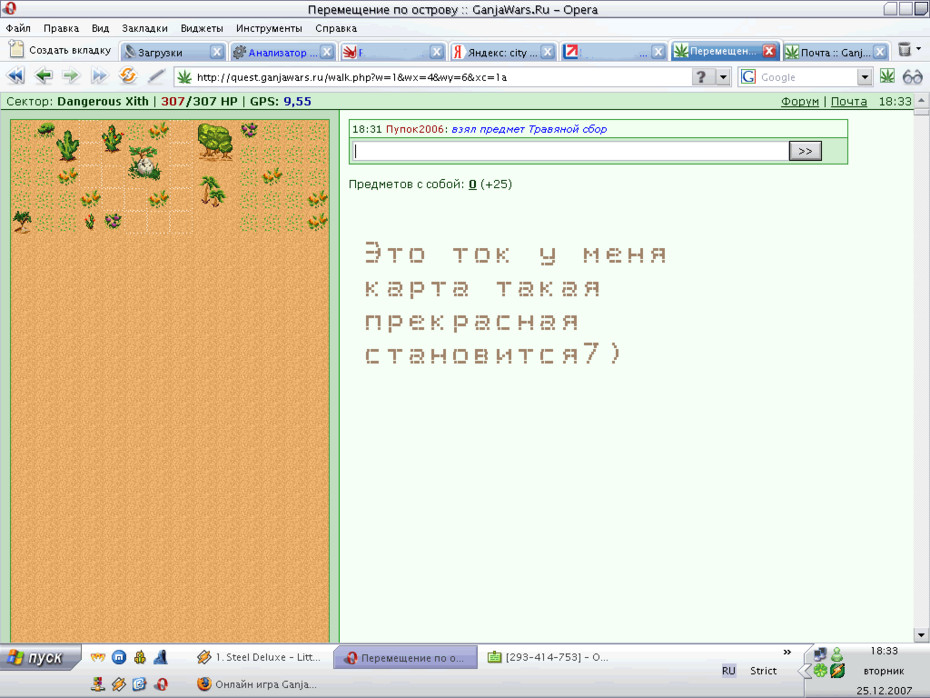Expand the system tray with the arrow
Image resolution: width=930 pixels, height=698 pixels.
coord(804,671)
